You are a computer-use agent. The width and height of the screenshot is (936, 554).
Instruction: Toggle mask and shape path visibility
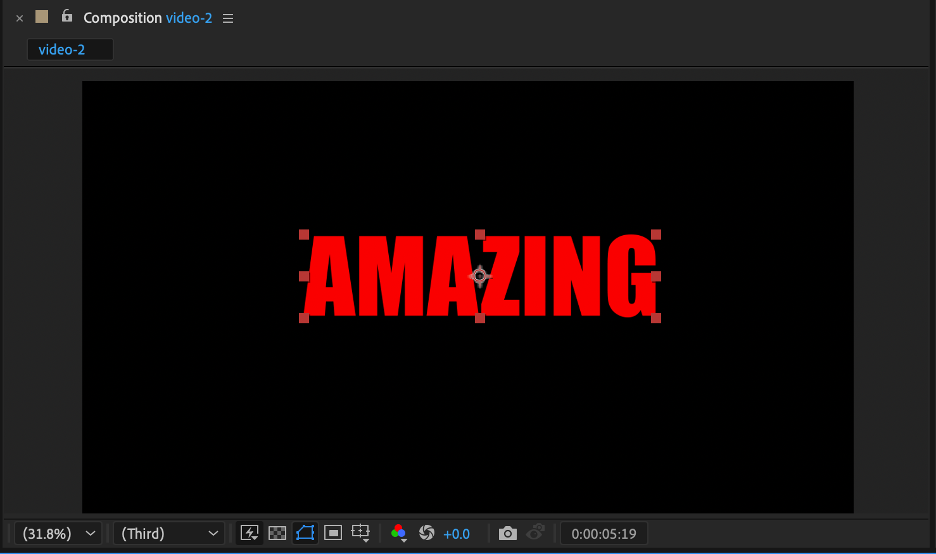coord(306,534)
